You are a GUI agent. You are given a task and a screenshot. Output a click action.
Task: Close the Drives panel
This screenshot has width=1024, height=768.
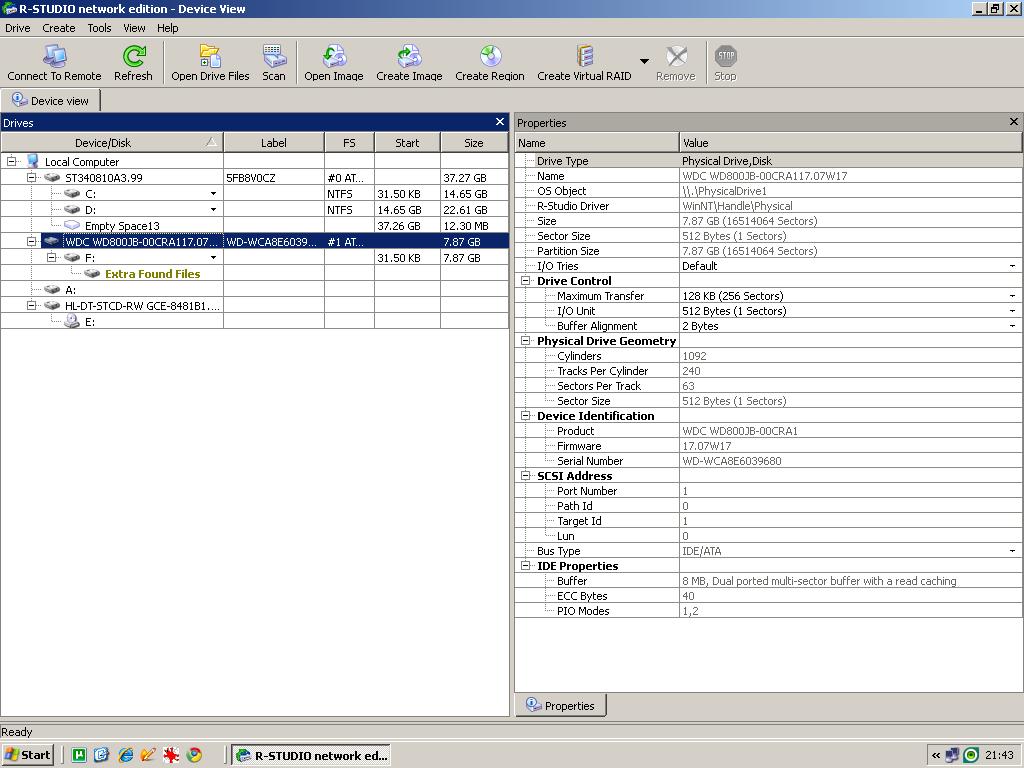click(500, 122)
